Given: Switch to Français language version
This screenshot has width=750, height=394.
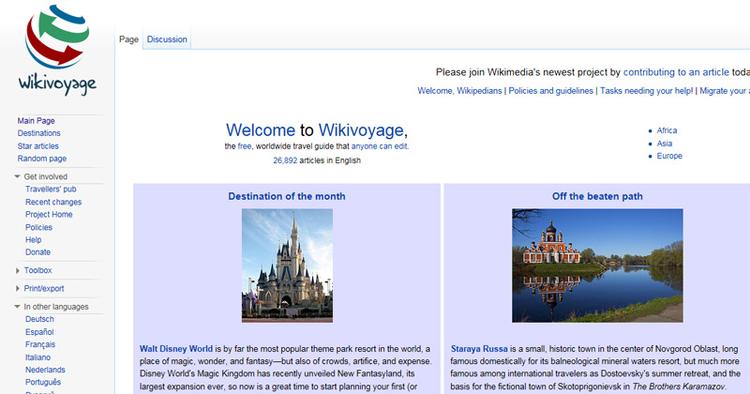Looking at the screenshot, I should coord(40,344).
